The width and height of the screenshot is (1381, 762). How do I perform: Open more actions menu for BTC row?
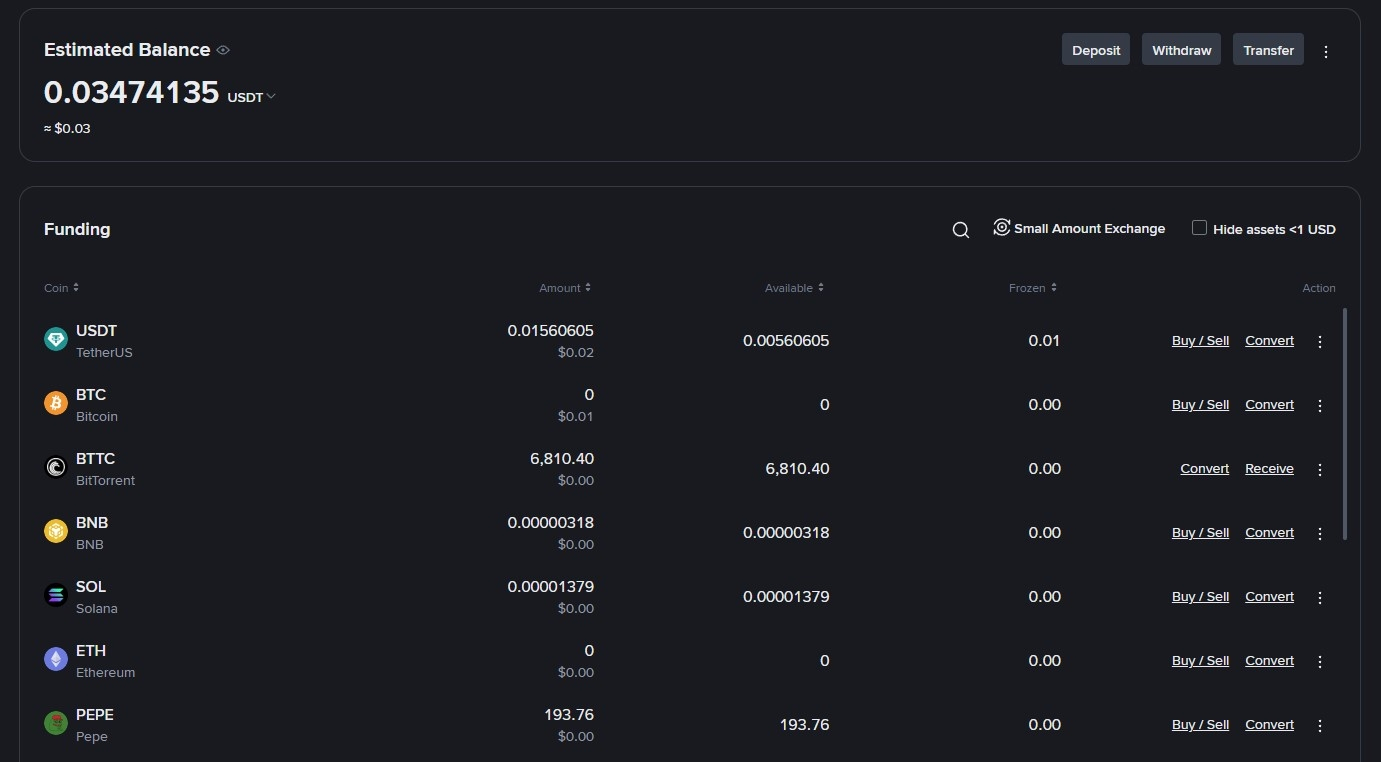click(x=1320, y=406)
